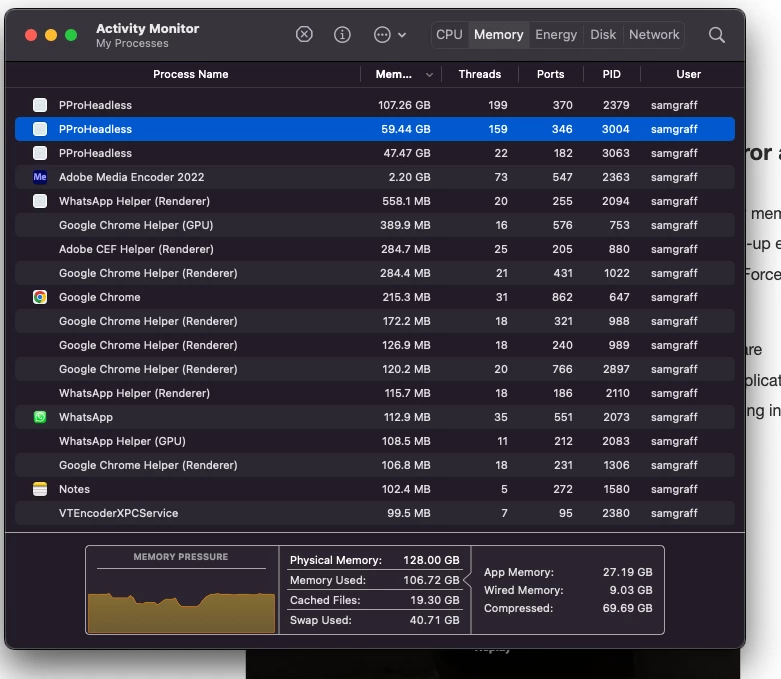Click the Adobe Media Encoder app icon
The width and height of the screenshot is (781, 679).
(x=40, y=177)
